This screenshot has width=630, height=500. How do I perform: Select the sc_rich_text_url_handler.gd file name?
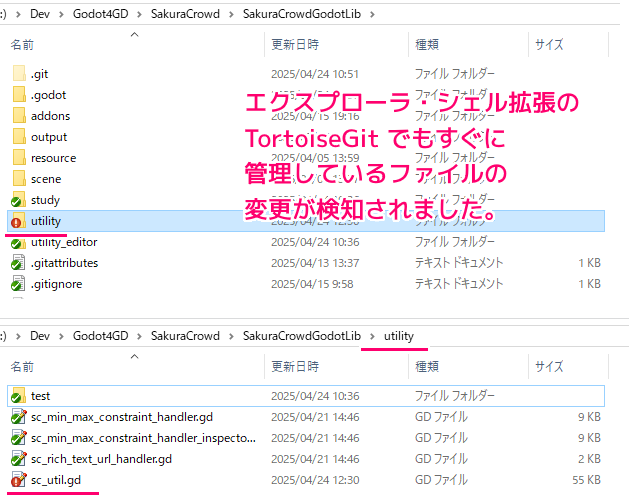coord(101,459)
